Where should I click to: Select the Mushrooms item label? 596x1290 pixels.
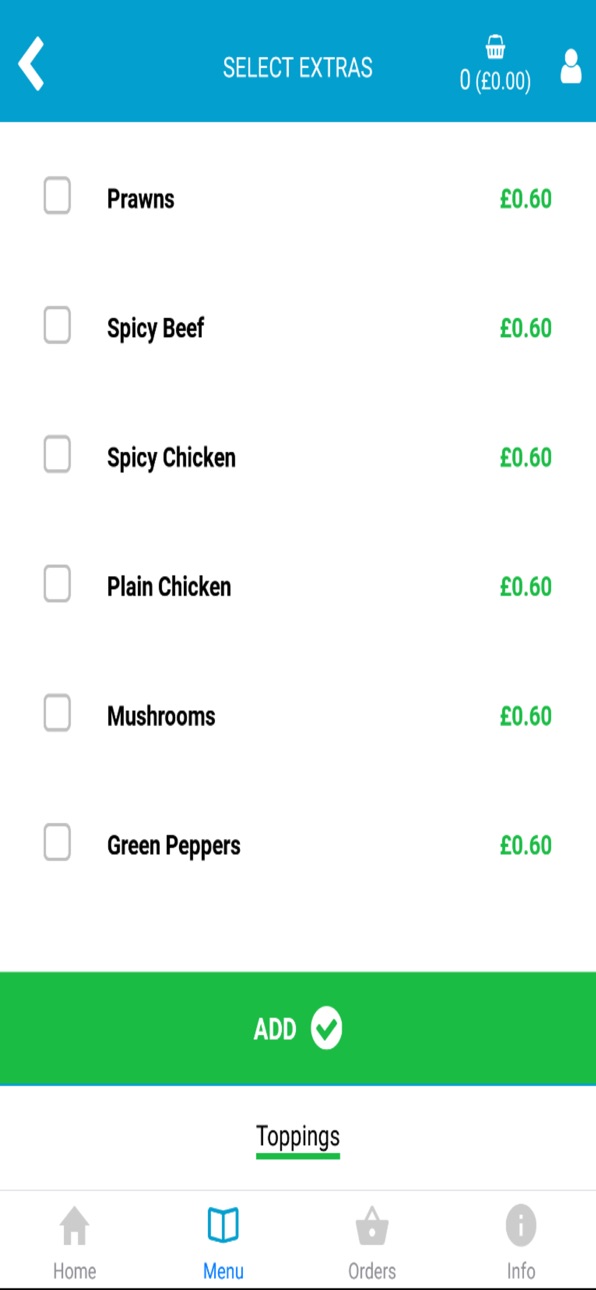[161, 716]
